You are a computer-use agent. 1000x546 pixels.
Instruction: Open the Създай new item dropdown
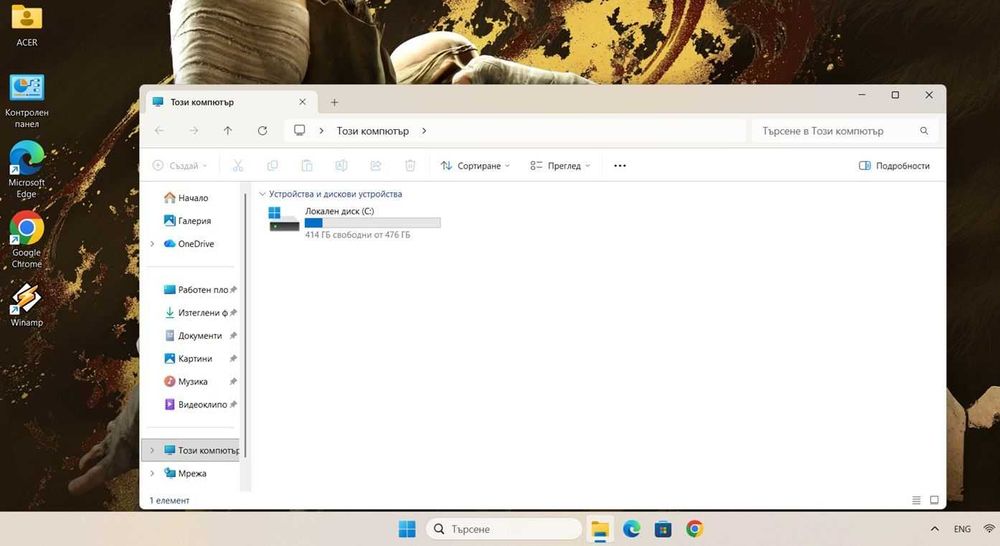180,166
